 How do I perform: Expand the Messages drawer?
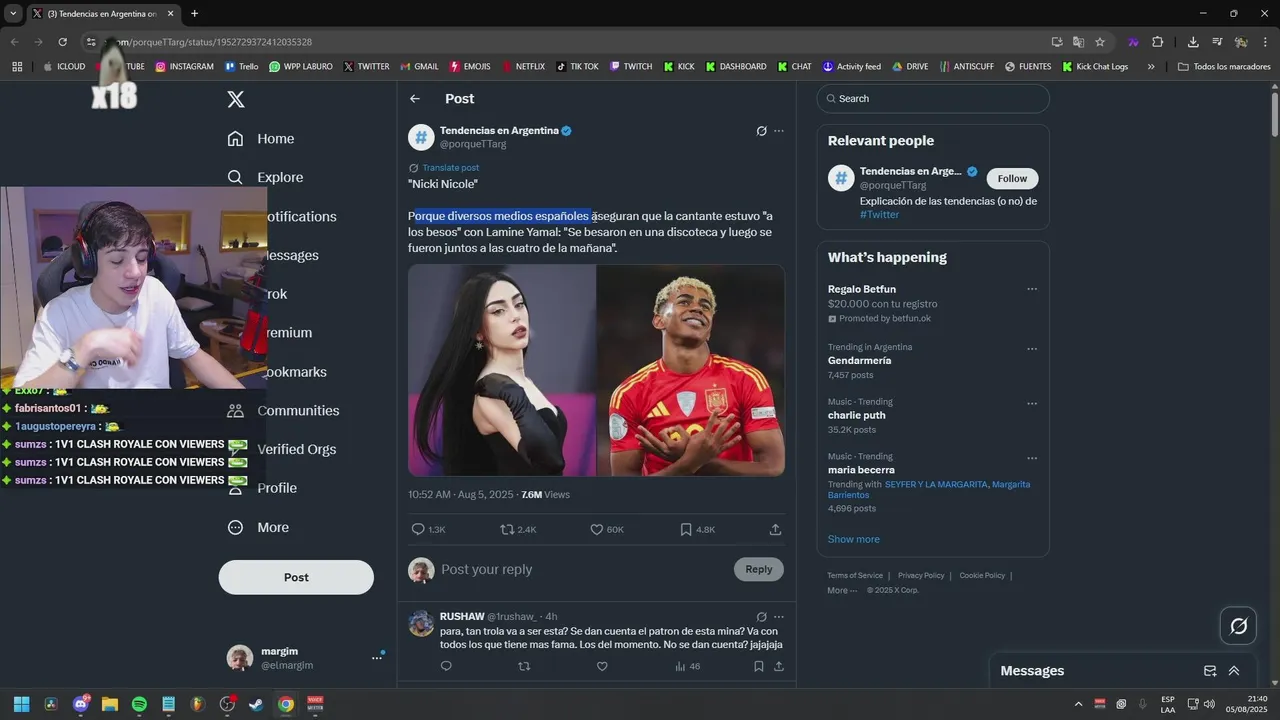1234,671
